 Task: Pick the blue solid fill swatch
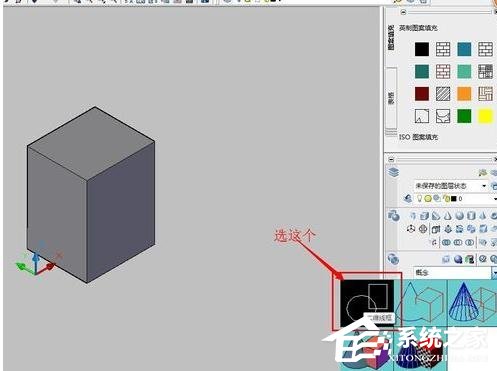point(464,49)
